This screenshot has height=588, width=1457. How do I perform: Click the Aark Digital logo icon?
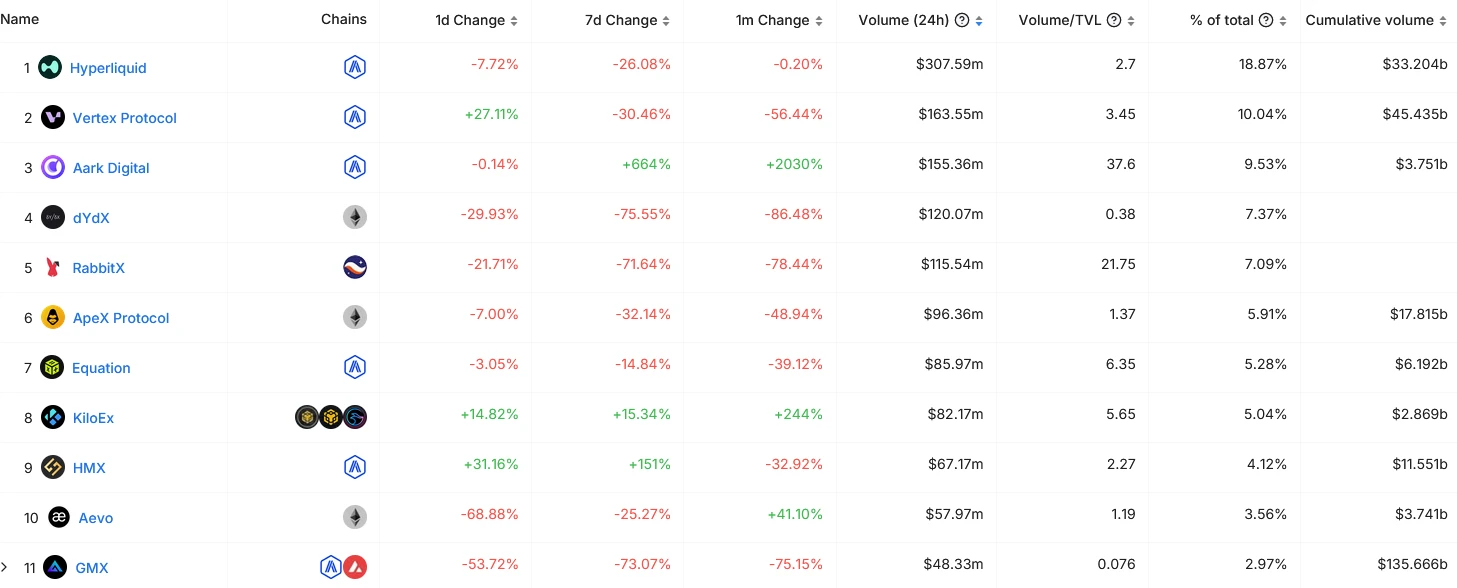[53, 168]
